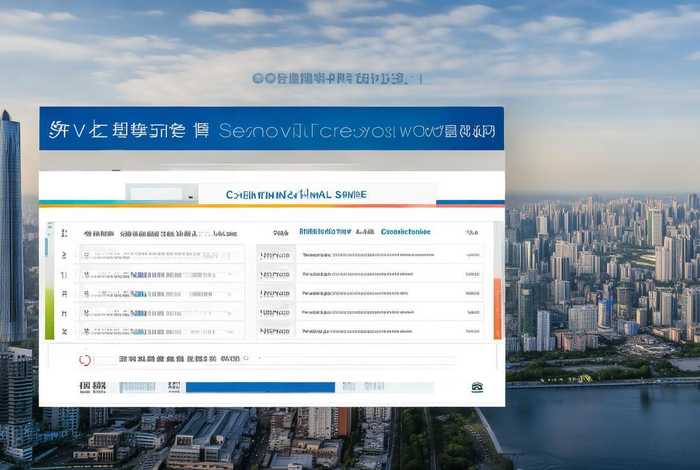Image resolution: width=700 pixels, height=470 pixels.
Task: Click the orange scrollbar thumb on the right edge
Action: pos(497,308)
